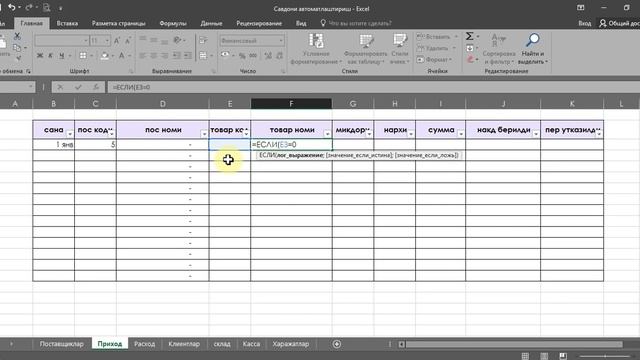Toggle underline Ч formatting

(62, 56)
